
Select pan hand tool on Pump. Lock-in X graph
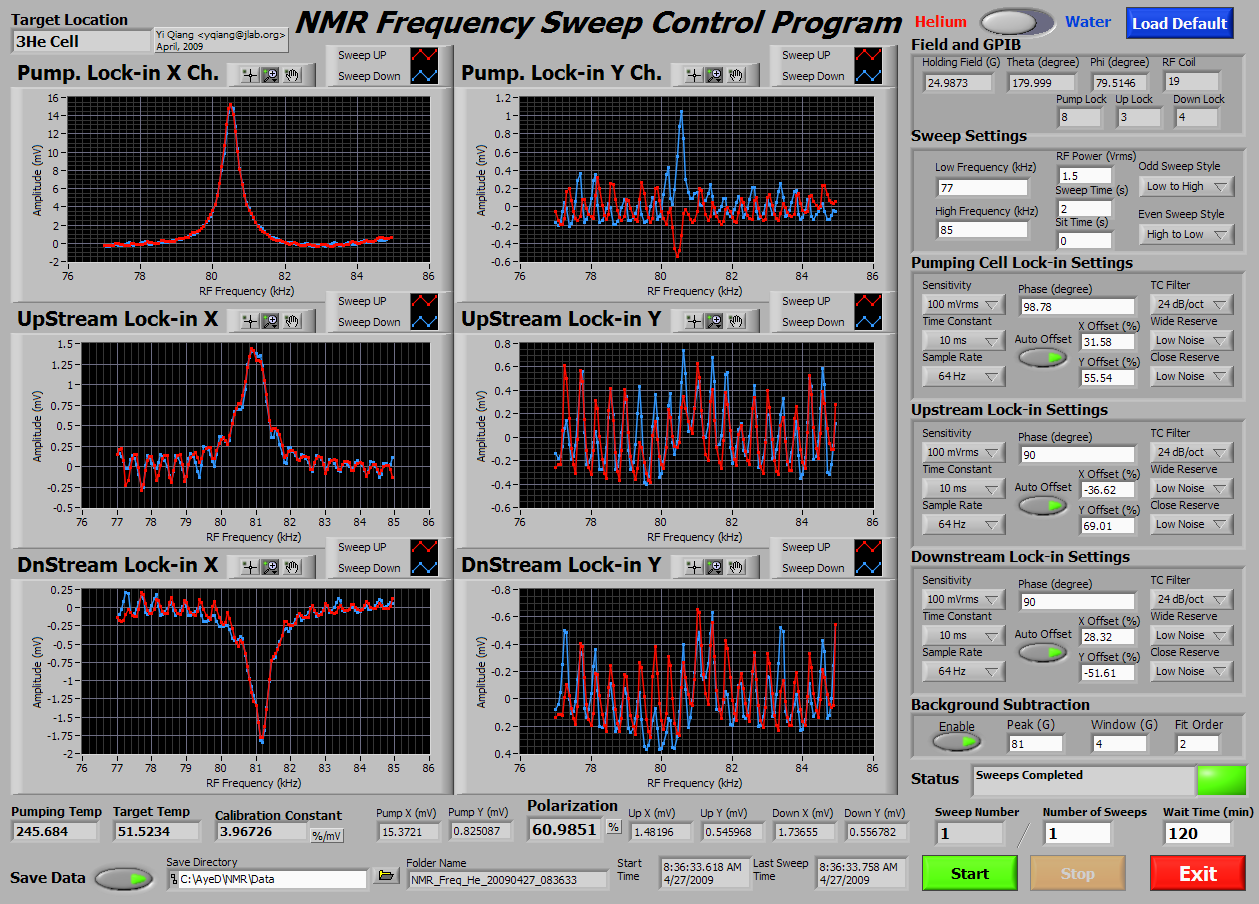pyautogui.click(x=292, y=74)
